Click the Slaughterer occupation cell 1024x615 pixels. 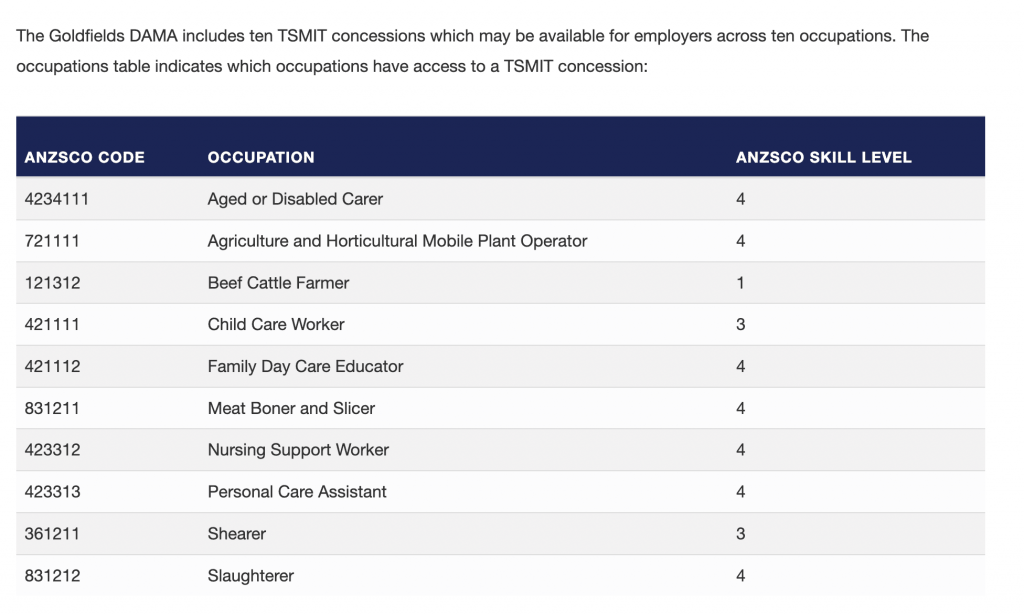(250, 575)
